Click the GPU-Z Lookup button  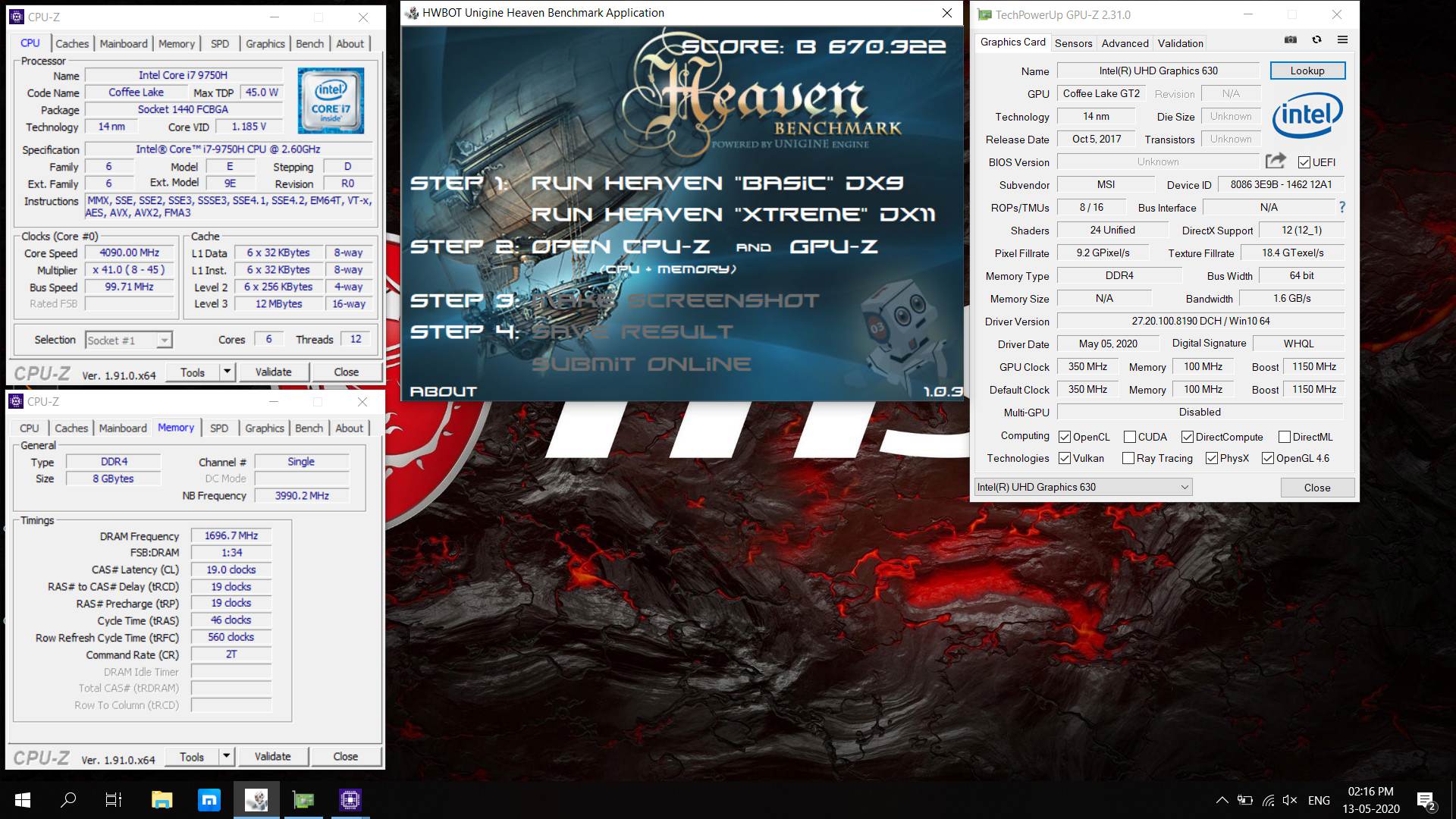[1307, 71]
